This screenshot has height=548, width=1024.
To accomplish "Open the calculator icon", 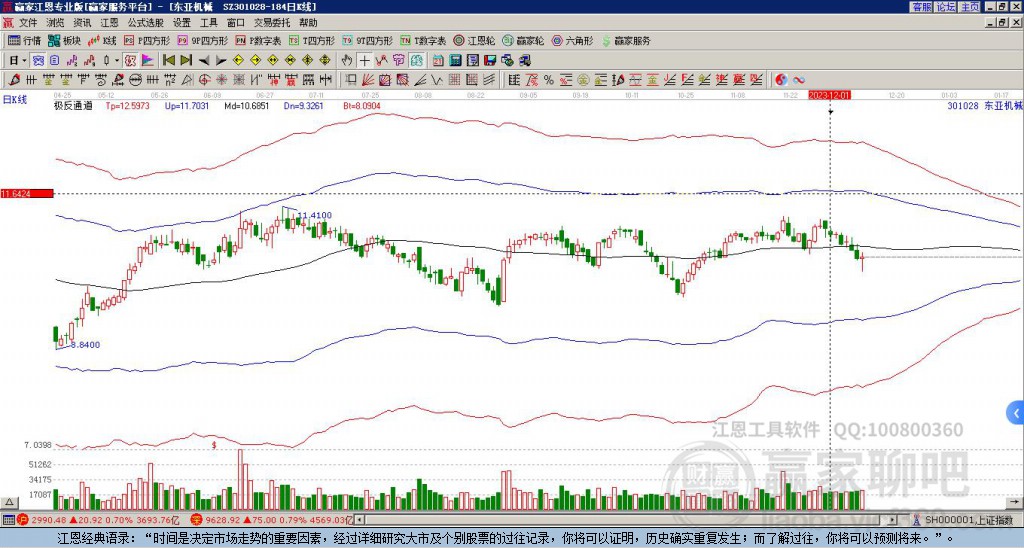I will click(456, 60).
